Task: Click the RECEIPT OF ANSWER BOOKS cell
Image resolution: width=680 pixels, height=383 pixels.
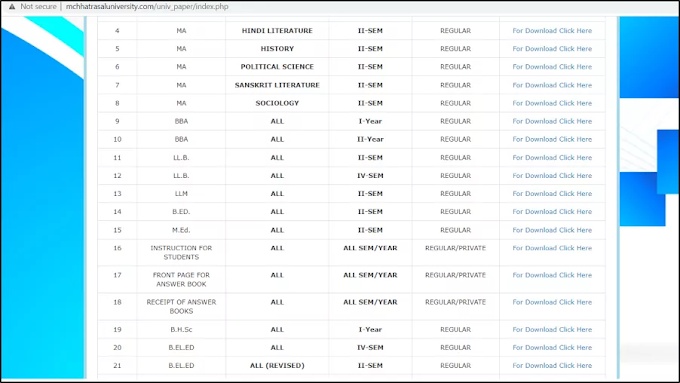Action: coord(181,307)
